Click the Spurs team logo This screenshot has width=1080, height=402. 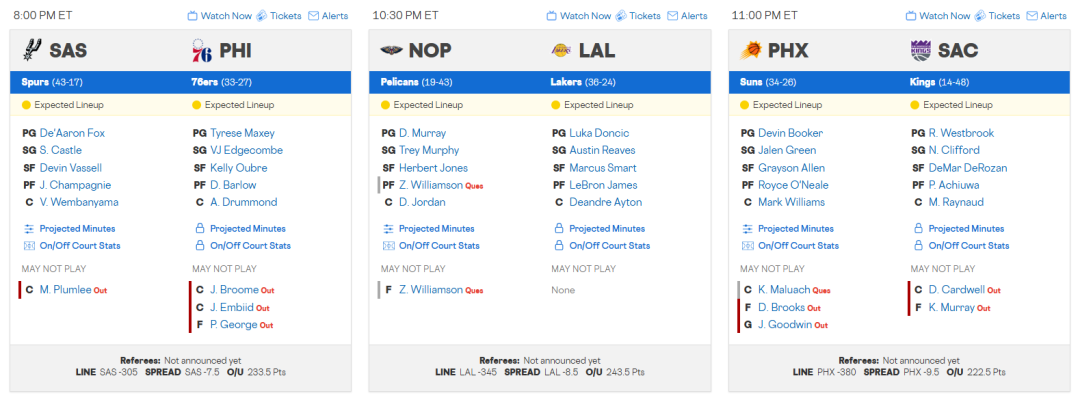click(31, 50)
